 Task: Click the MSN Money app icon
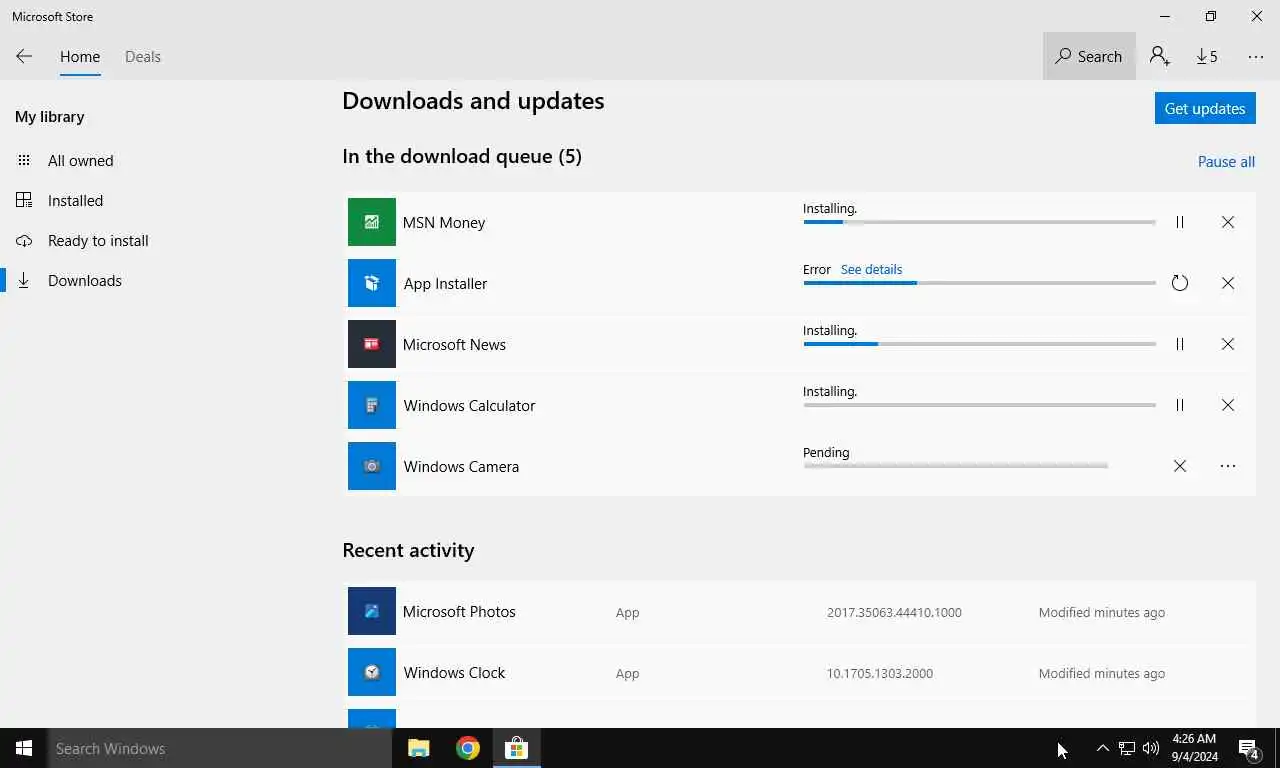(x=372, y=222)
